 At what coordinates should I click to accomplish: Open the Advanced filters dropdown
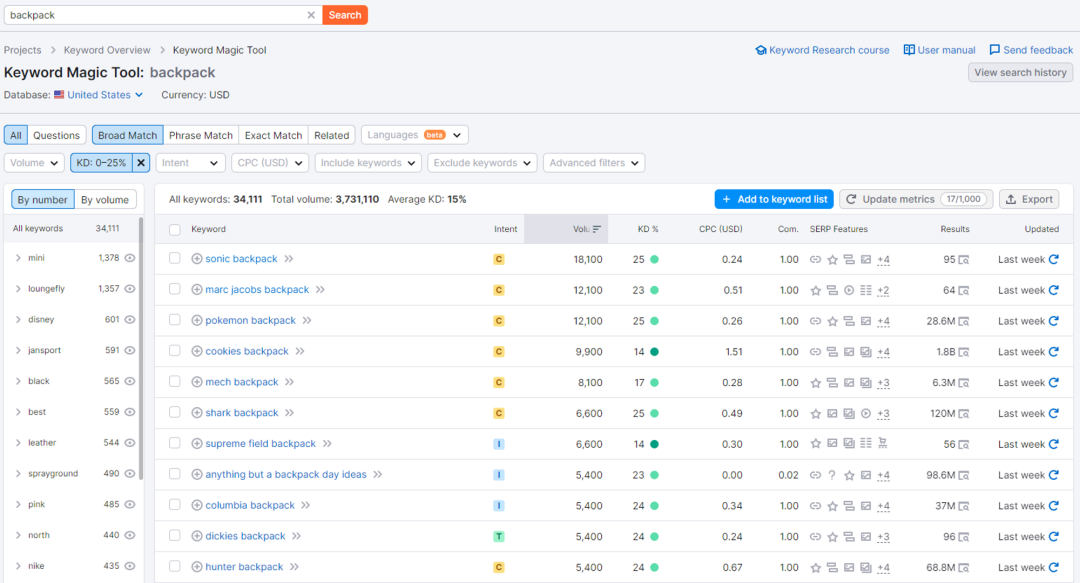pyautogui.click(x=594, y=163)
